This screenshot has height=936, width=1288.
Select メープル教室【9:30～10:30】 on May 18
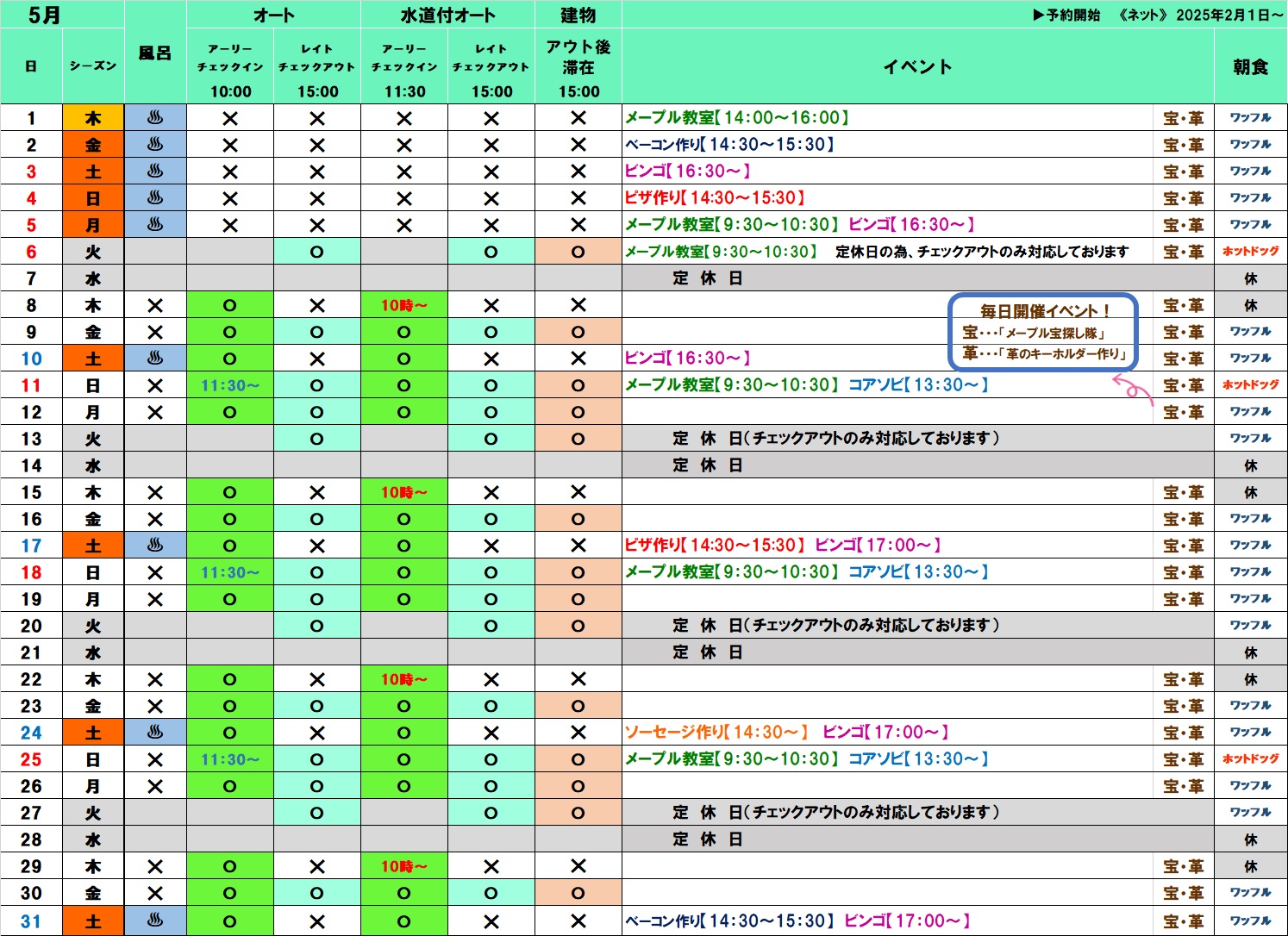(731, 571)
